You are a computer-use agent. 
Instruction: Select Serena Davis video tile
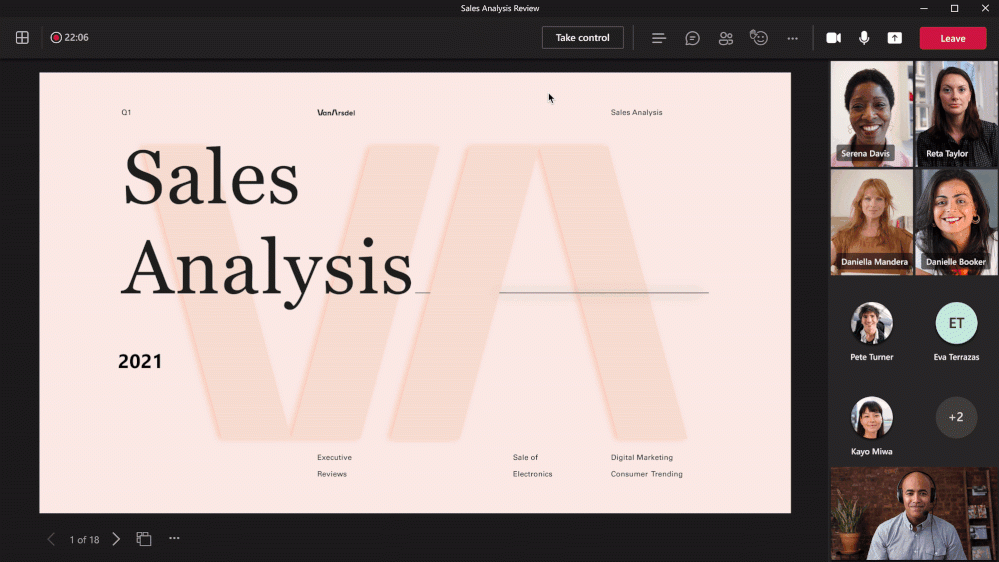pyautogui.click(x=872, y=114)
